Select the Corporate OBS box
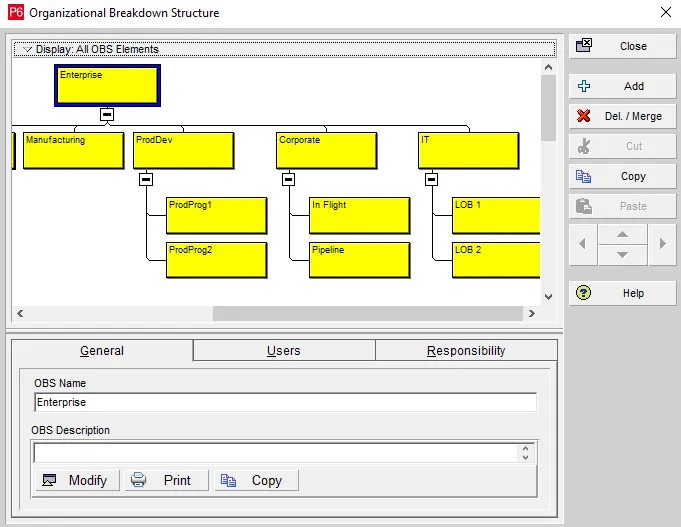The height and width of the screenshot is (527, 681). (x=327, y=150)
